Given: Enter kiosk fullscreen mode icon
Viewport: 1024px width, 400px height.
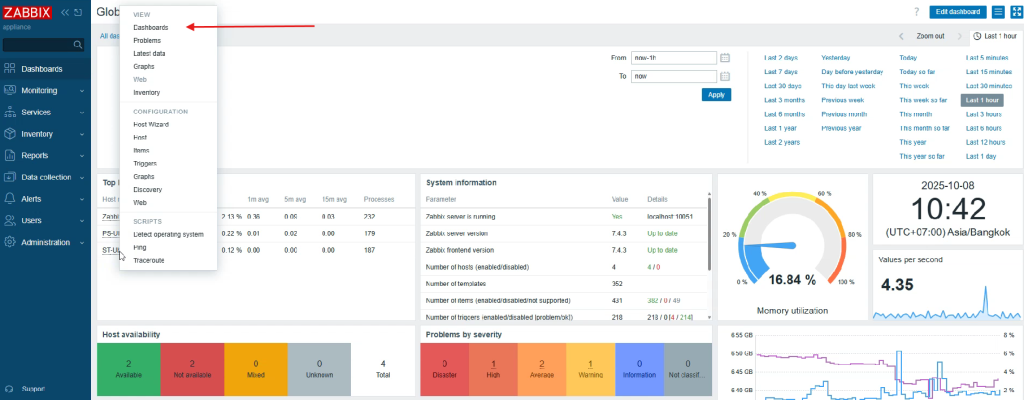Looking at the screenshot, I should tap(1015, 12).
